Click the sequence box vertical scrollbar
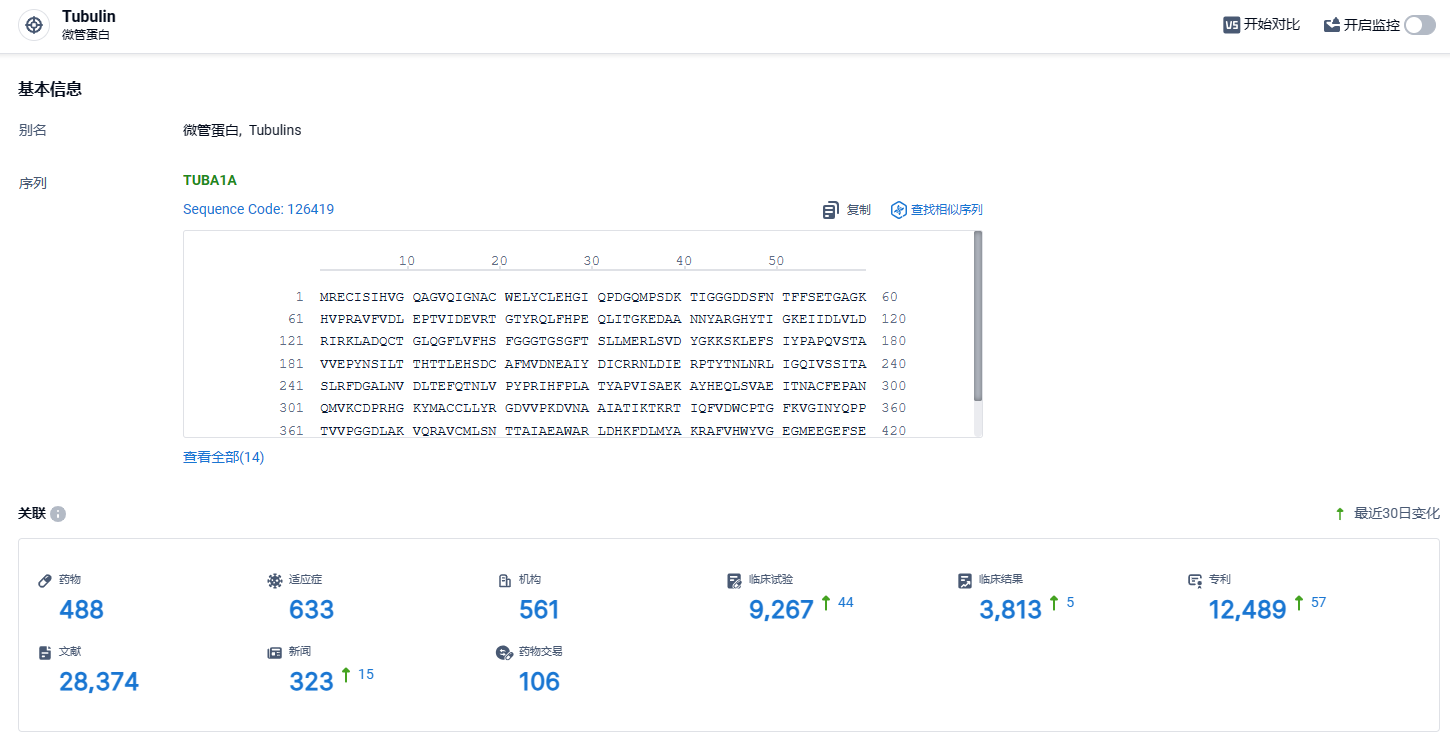1450x741 pixels. click(x=978, y=316)
